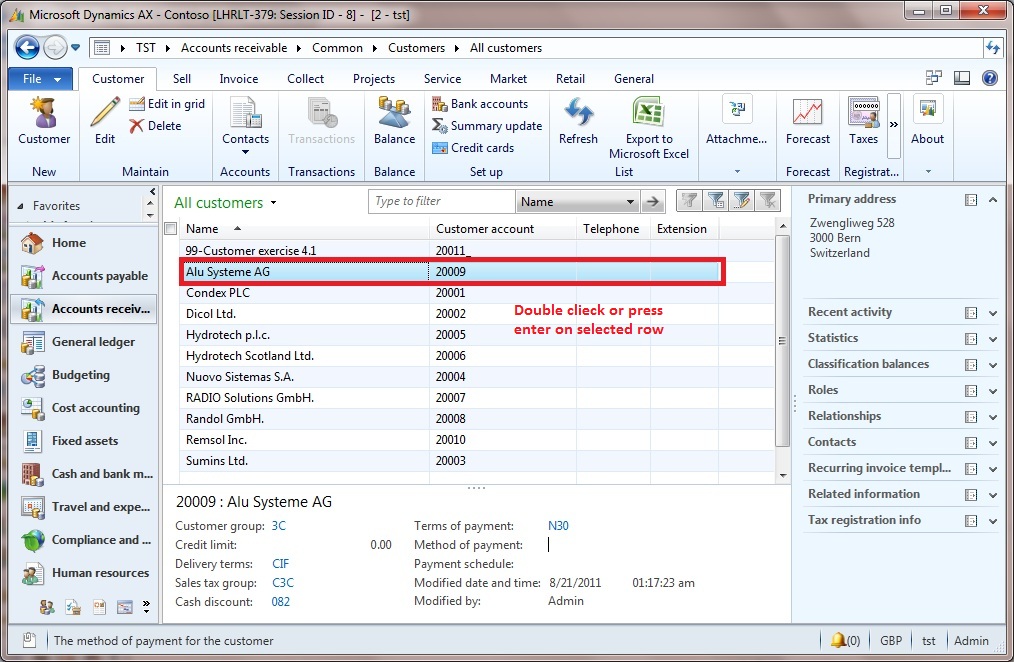Open Fixed assets module

pyautogui.click(x=83, y=441)
